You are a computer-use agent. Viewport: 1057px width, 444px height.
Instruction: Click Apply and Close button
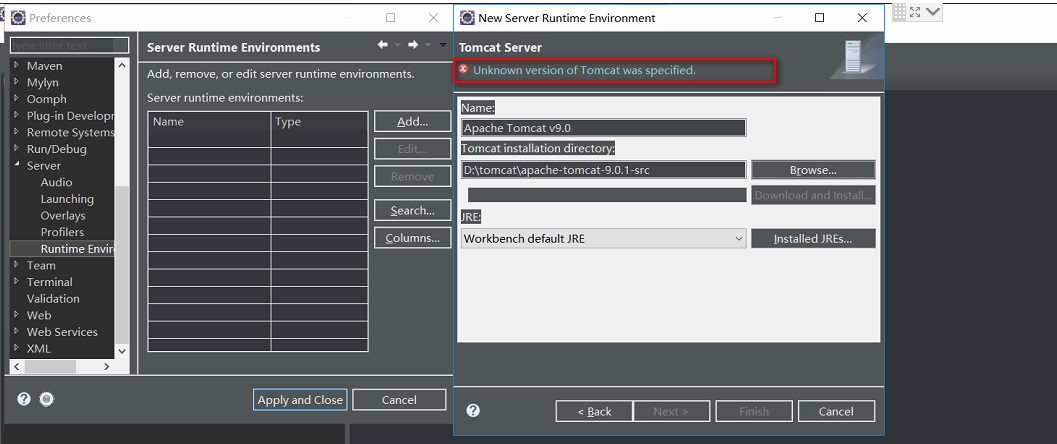[x=300, y=400]
